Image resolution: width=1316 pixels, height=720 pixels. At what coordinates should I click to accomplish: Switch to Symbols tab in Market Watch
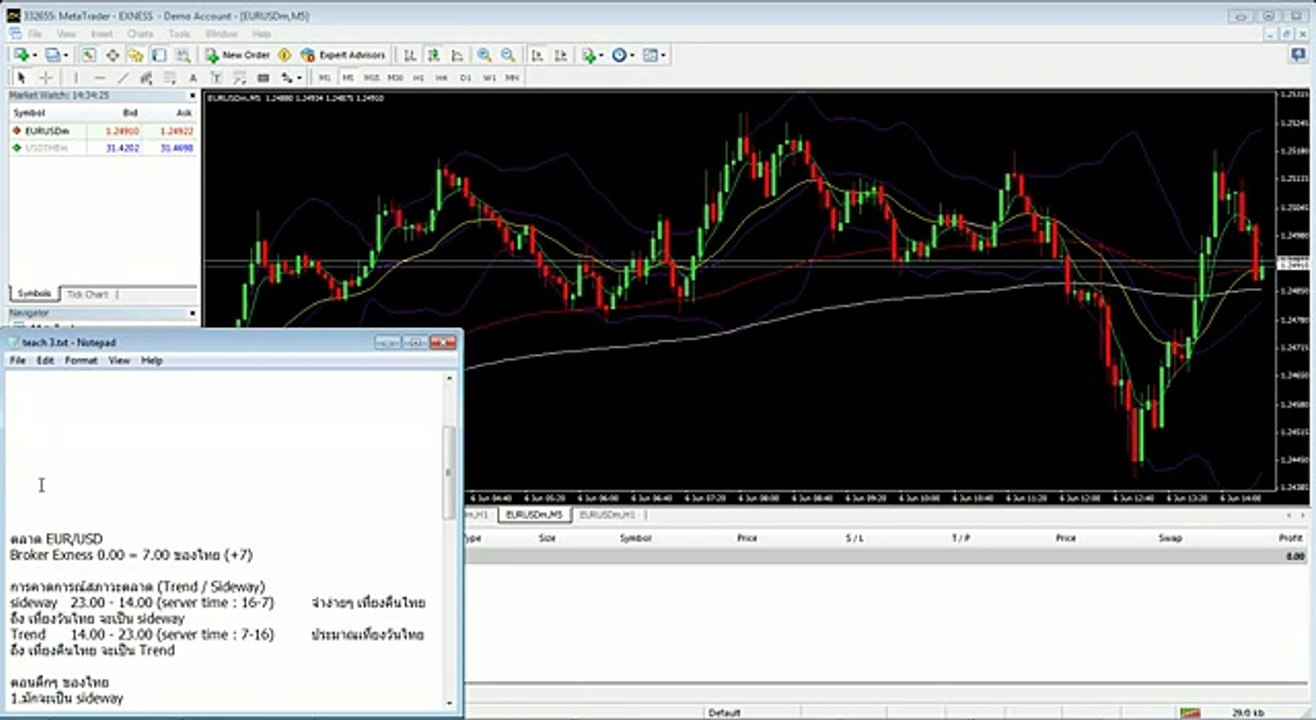[x=34, y=294]
